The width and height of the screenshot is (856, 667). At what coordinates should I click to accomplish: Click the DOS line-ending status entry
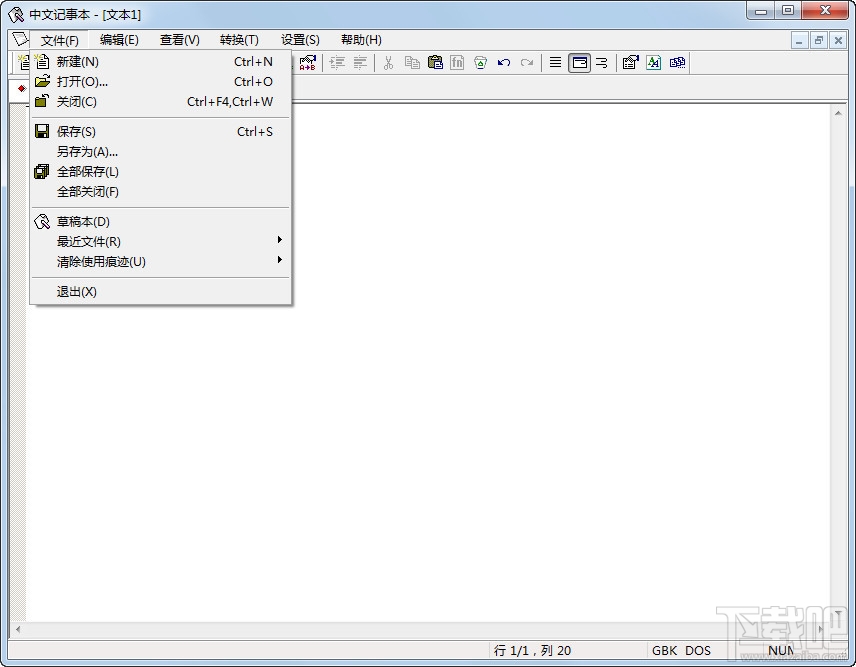(698, 651)
